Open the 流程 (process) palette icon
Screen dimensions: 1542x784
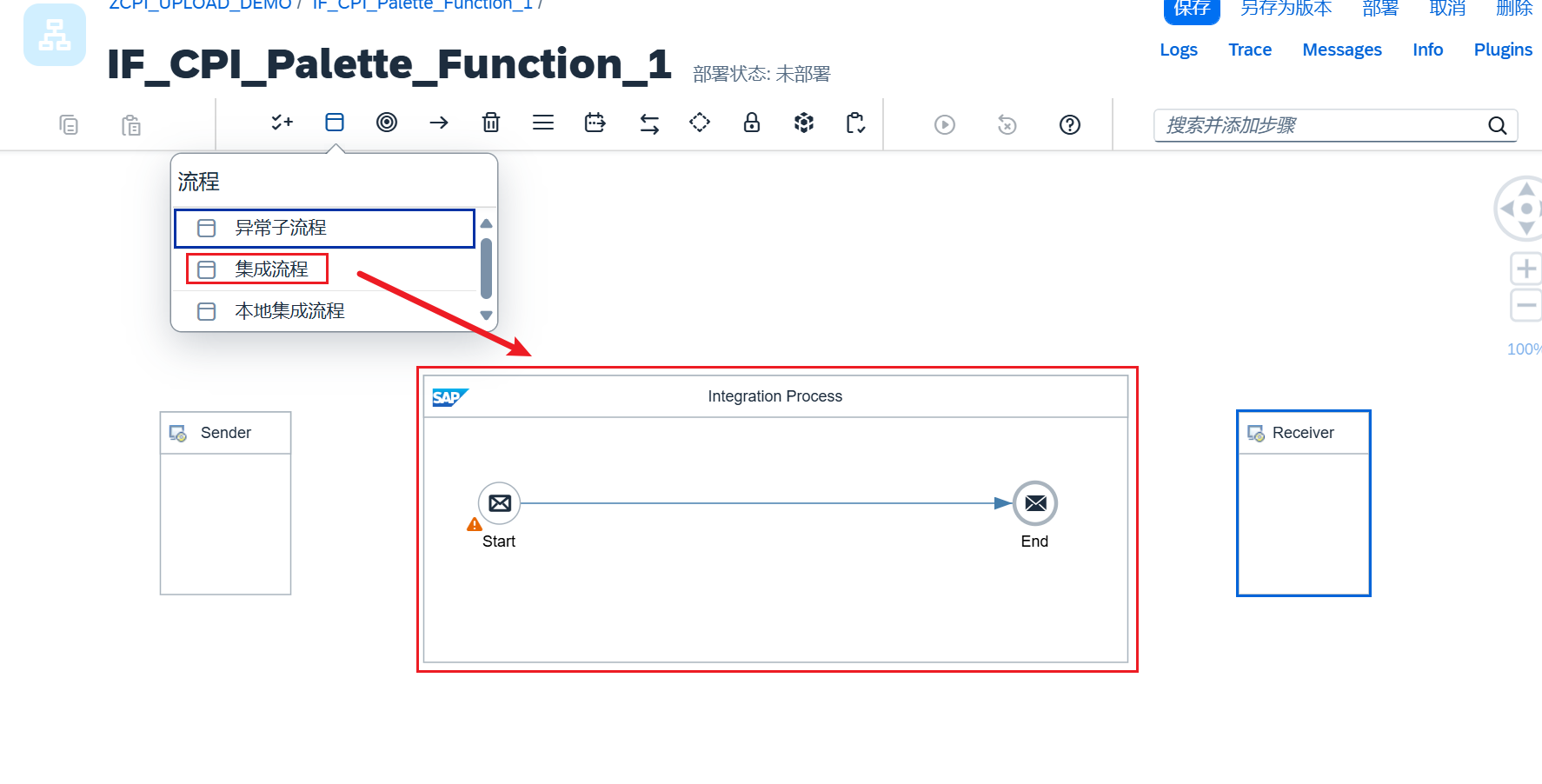[335, 123]
